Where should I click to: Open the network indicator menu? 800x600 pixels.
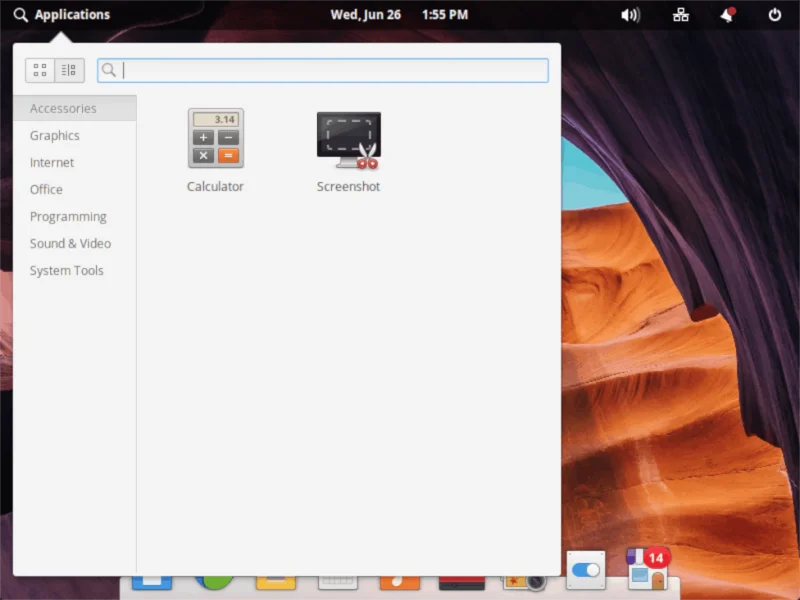tap(681, 15)
